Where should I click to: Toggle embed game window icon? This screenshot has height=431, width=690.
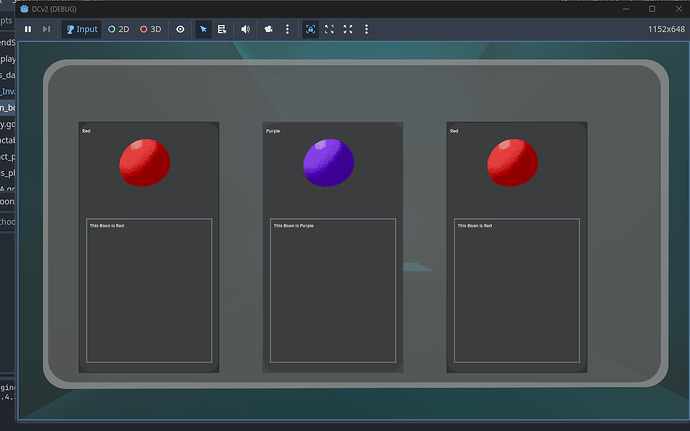tap(310, 29)
